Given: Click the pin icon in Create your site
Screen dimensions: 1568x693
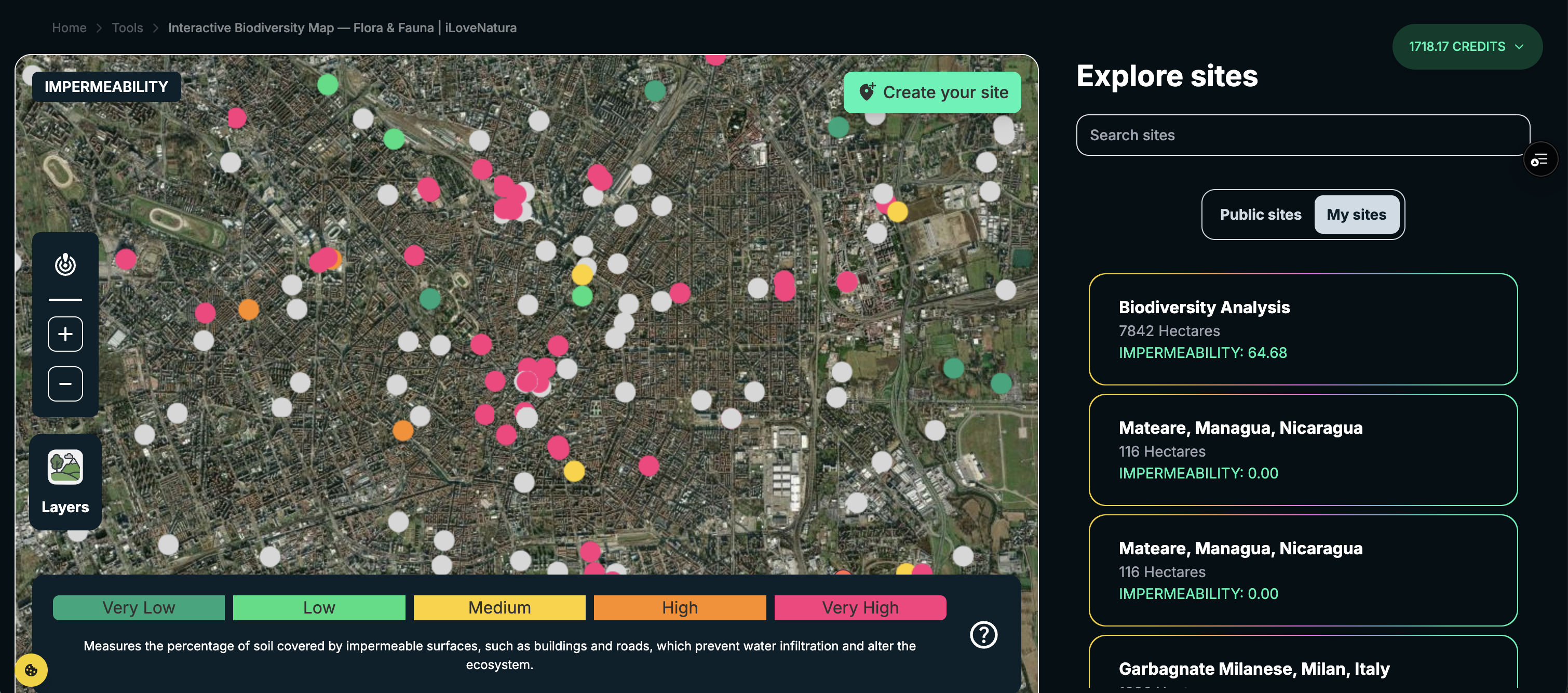Looking at the screenshot, I should click(867, 92).
